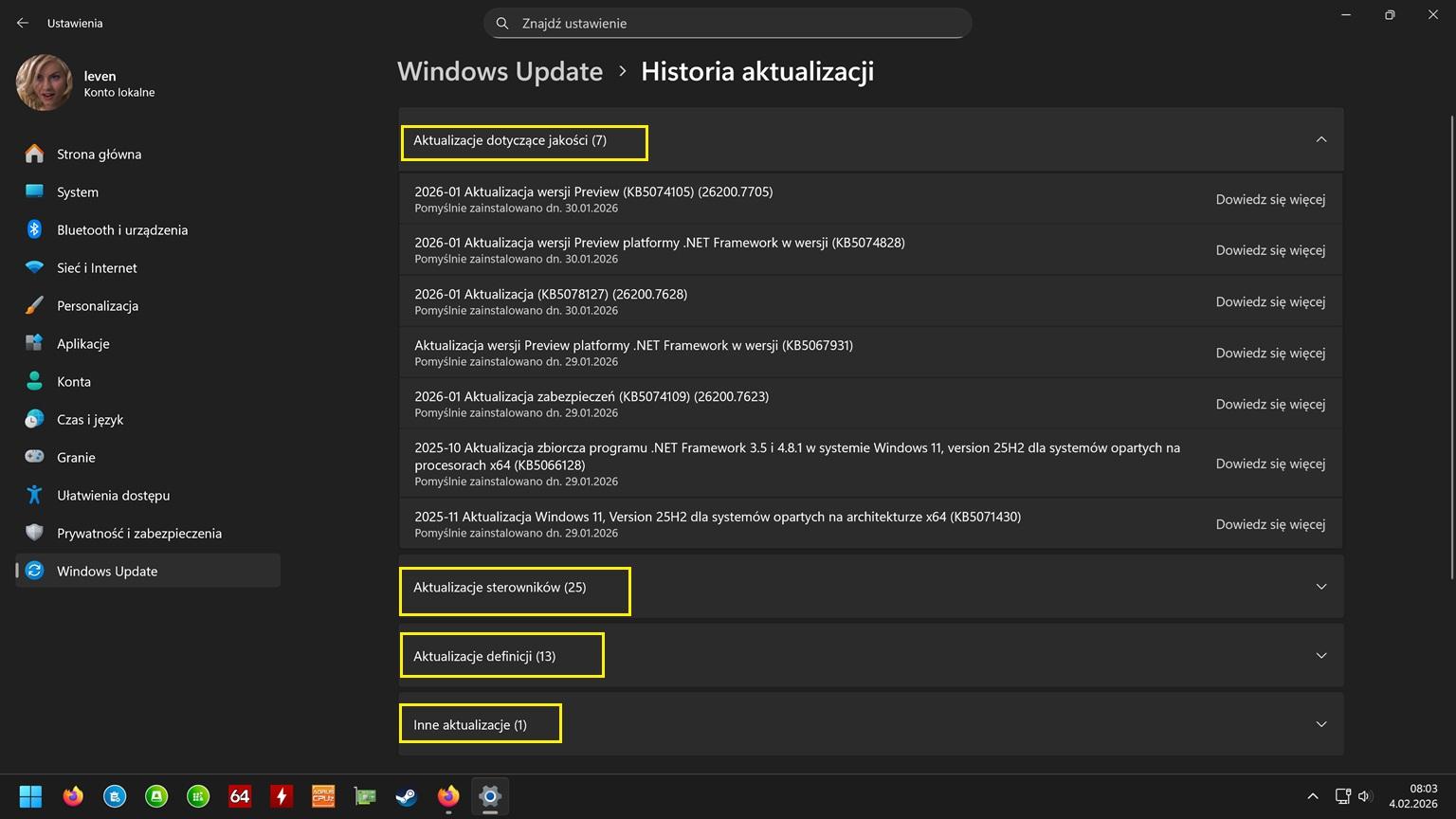Open the Aplikacje icon in sidebar
The image size is (1456, 819).
[x=34, y=343]
